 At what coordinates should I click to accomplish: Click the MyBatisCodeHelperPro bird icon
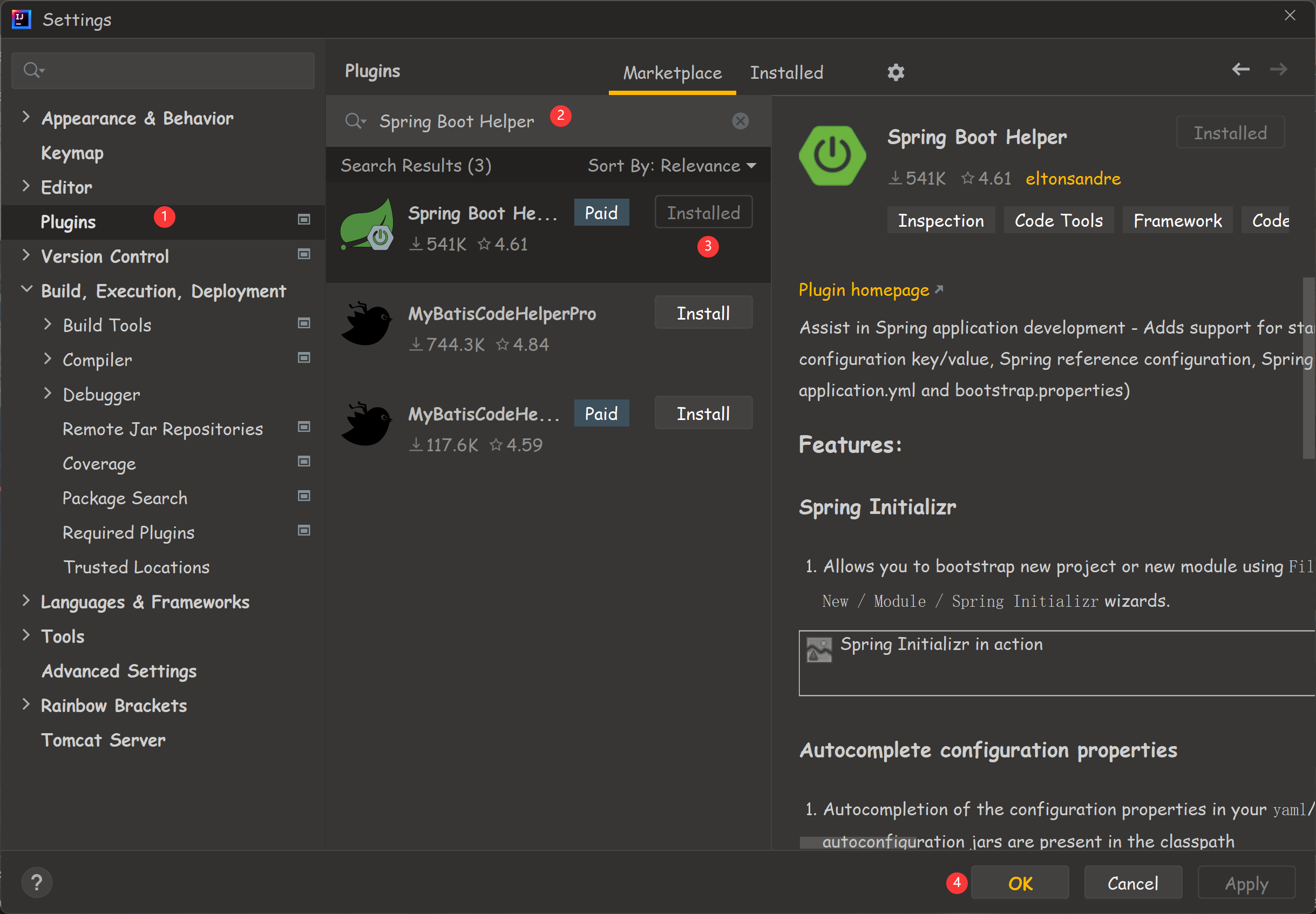point(367,324)
